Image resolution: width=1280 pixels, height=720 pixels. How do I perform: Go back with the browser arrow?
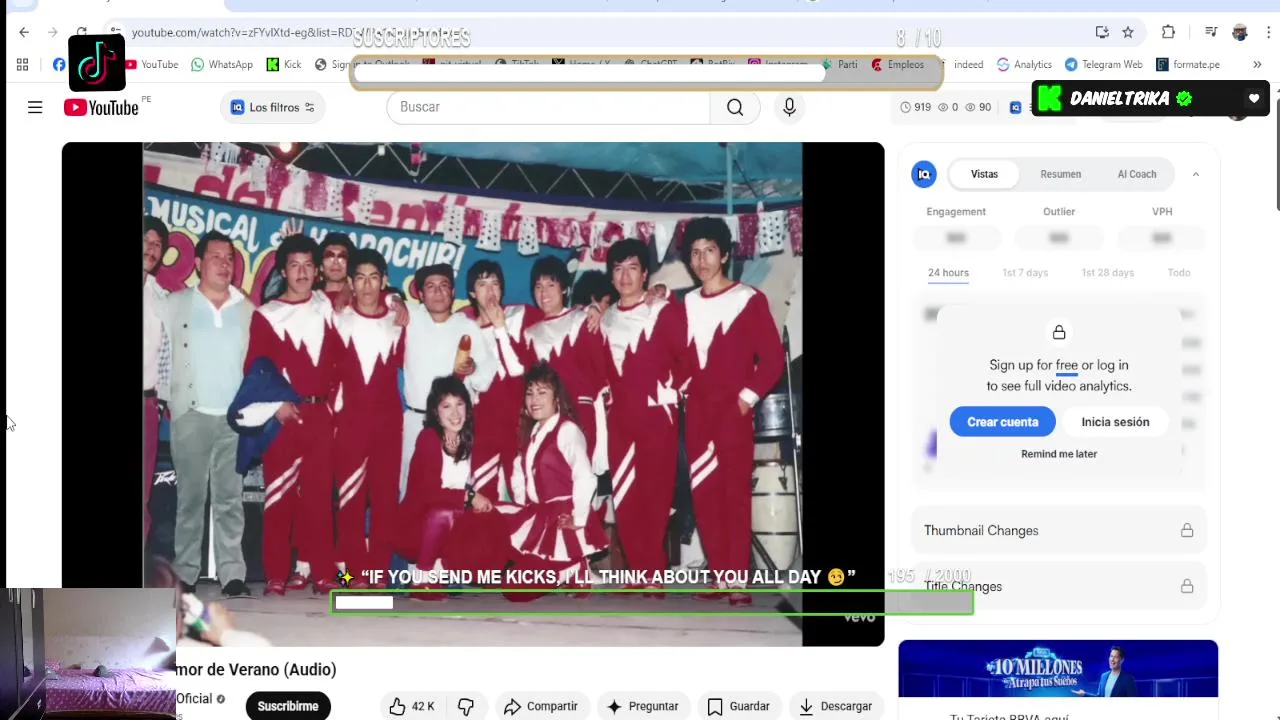click(24, 32)
